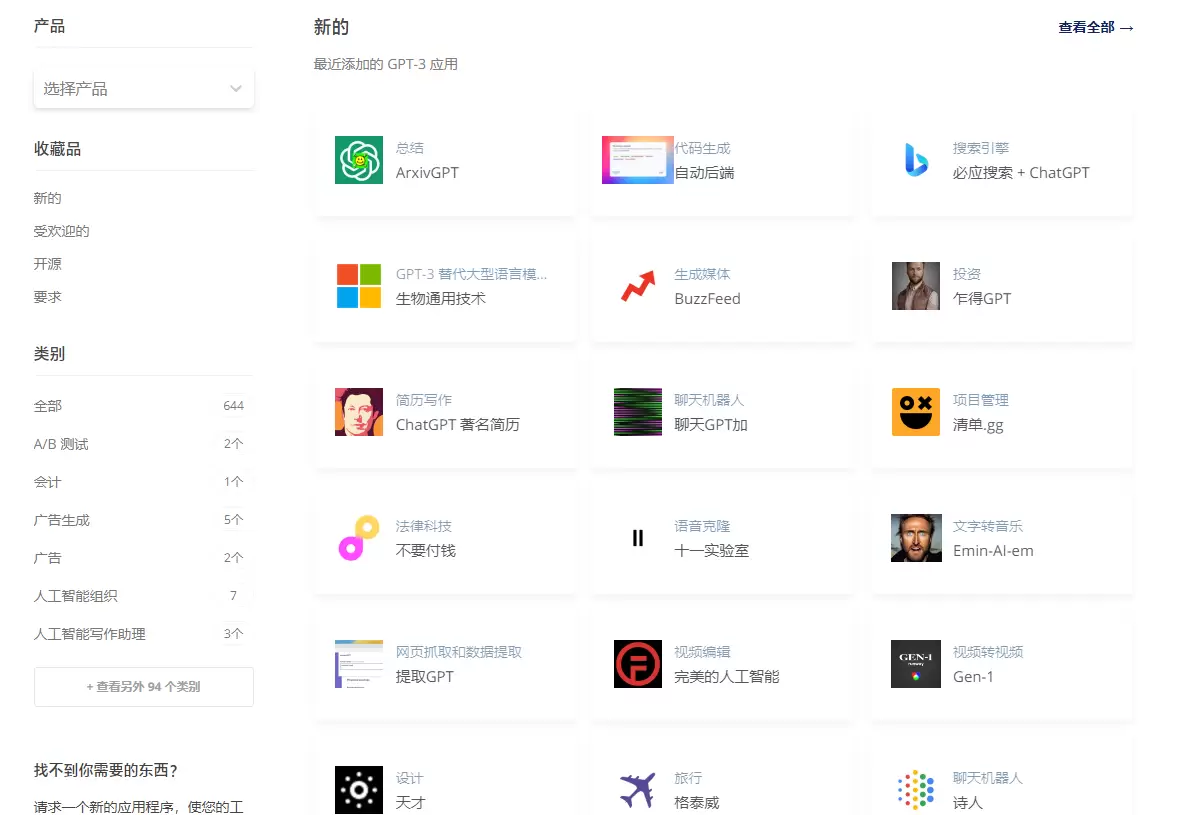Click the 自动后端 gradient thumbnail
This screenshot has width=1181, height=815.
[637, 160]
